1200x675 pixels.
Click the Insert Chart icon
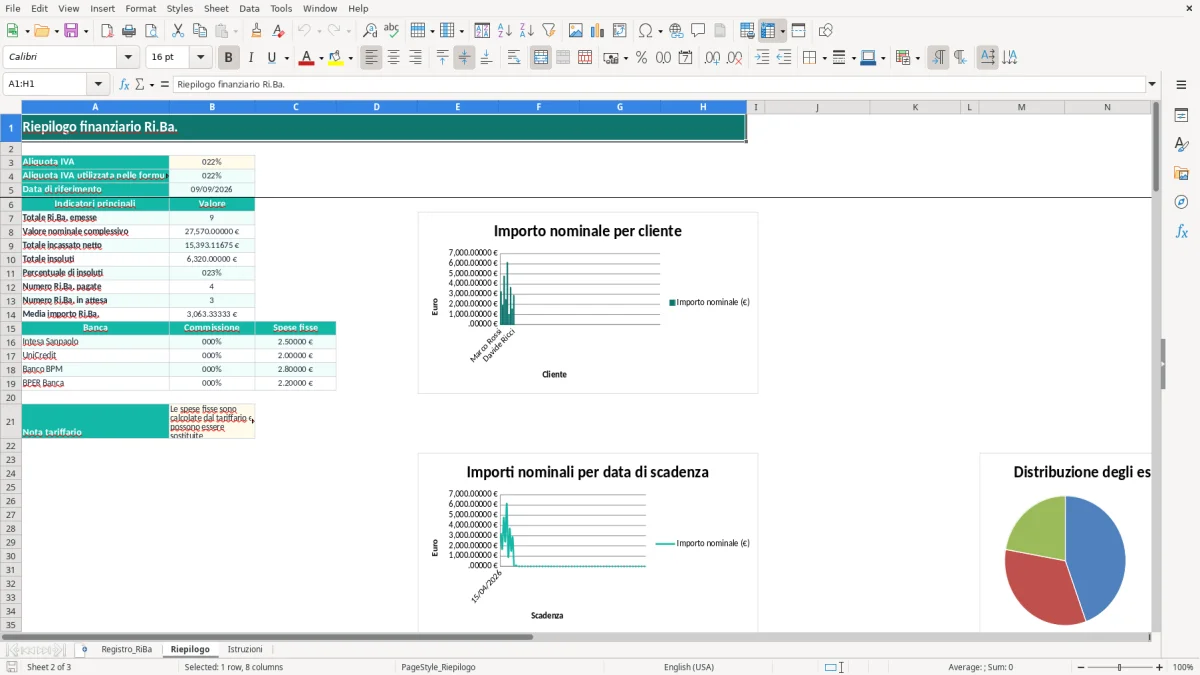point(598,31)
